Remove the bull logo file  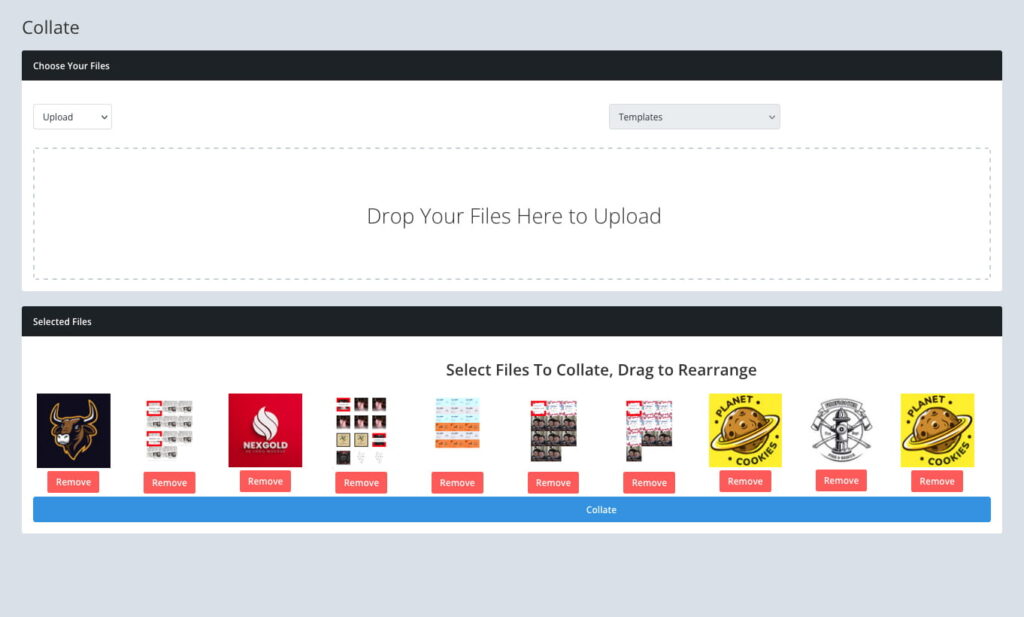coord(73,482)
